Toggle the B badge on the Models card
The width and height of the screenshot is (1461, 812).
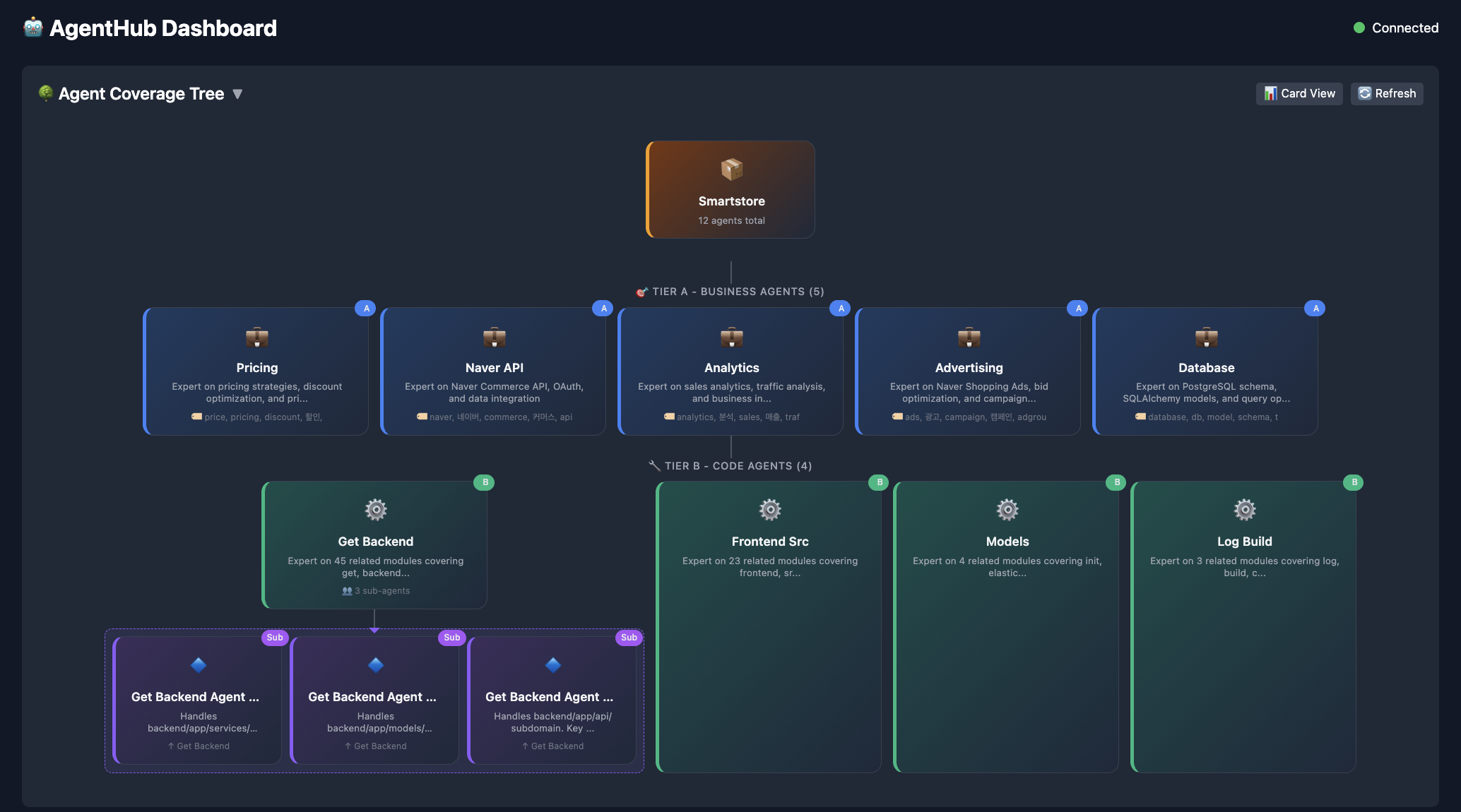[1115, 482]
